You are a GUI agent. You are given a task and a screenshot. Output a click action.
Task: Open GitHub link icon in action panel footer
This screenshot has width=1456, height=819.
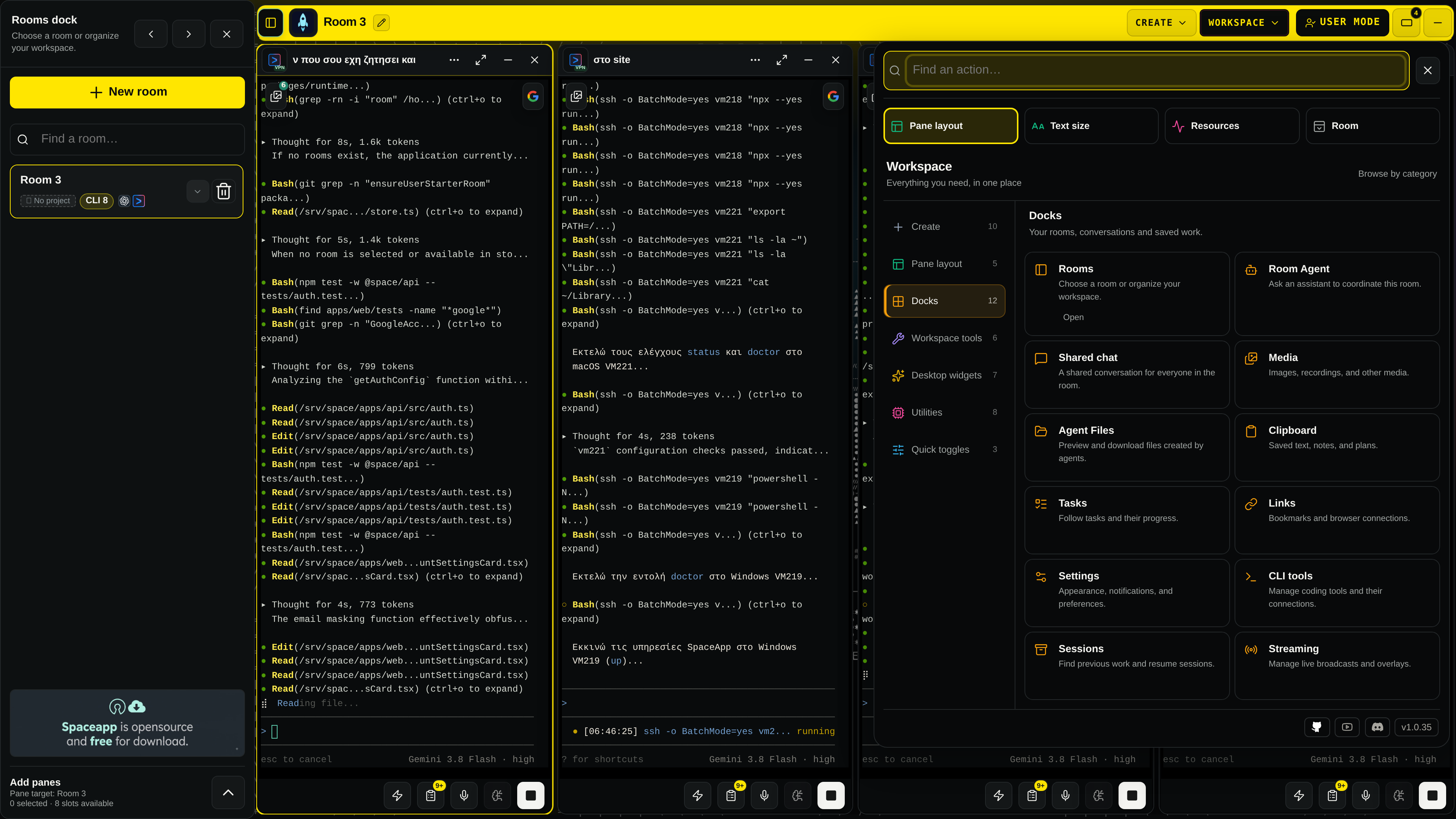click(x=1316, y=727)
